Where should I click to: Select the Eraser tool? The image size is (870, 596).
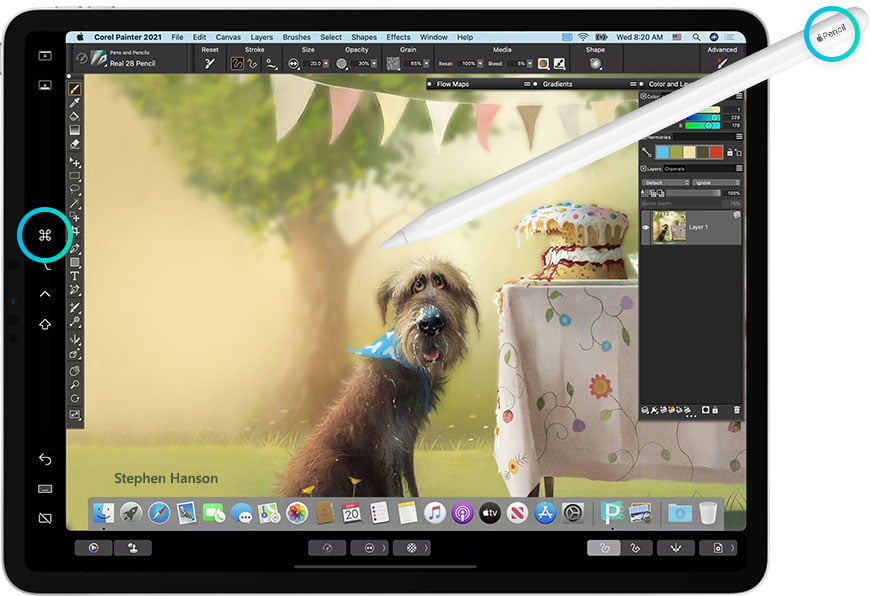coord(75,144)
